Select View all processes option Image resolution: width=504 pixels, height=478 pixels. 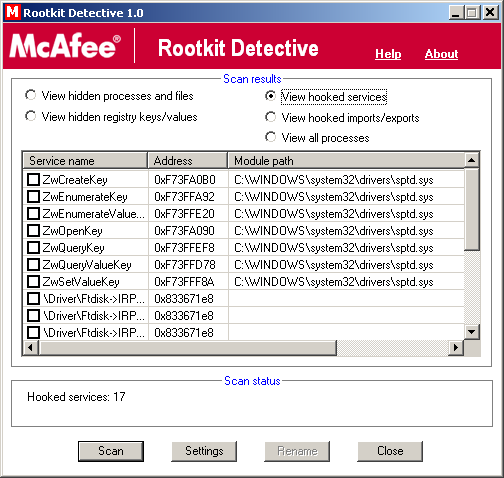coord(317,138)
